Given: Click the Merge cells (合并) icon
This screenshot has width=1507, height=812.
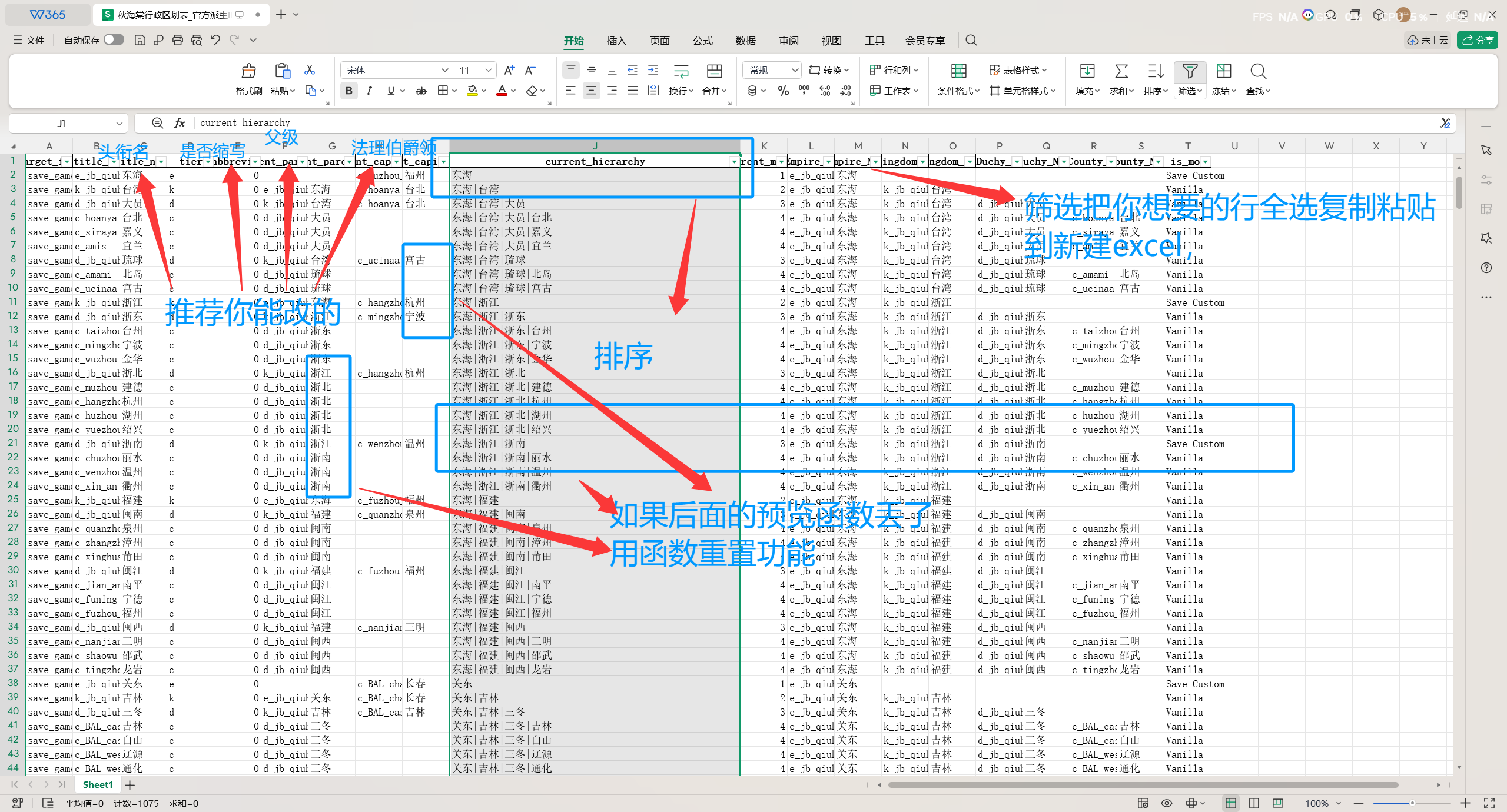Looking at the screenshot, I should coord(714,71).
